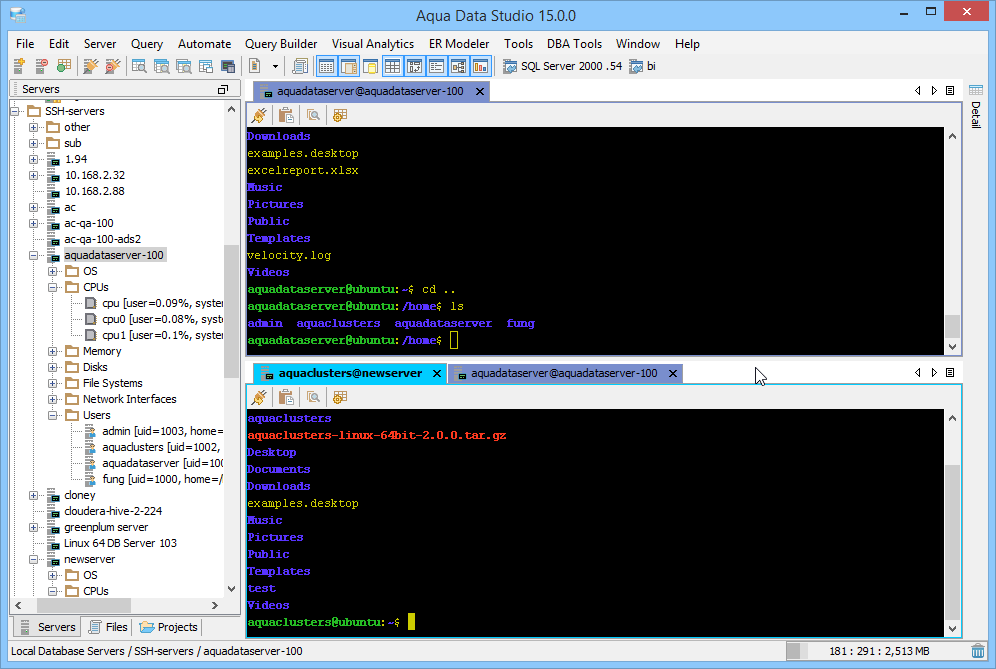Switch to the aquaclusters@newserver tab

point(350,373)
